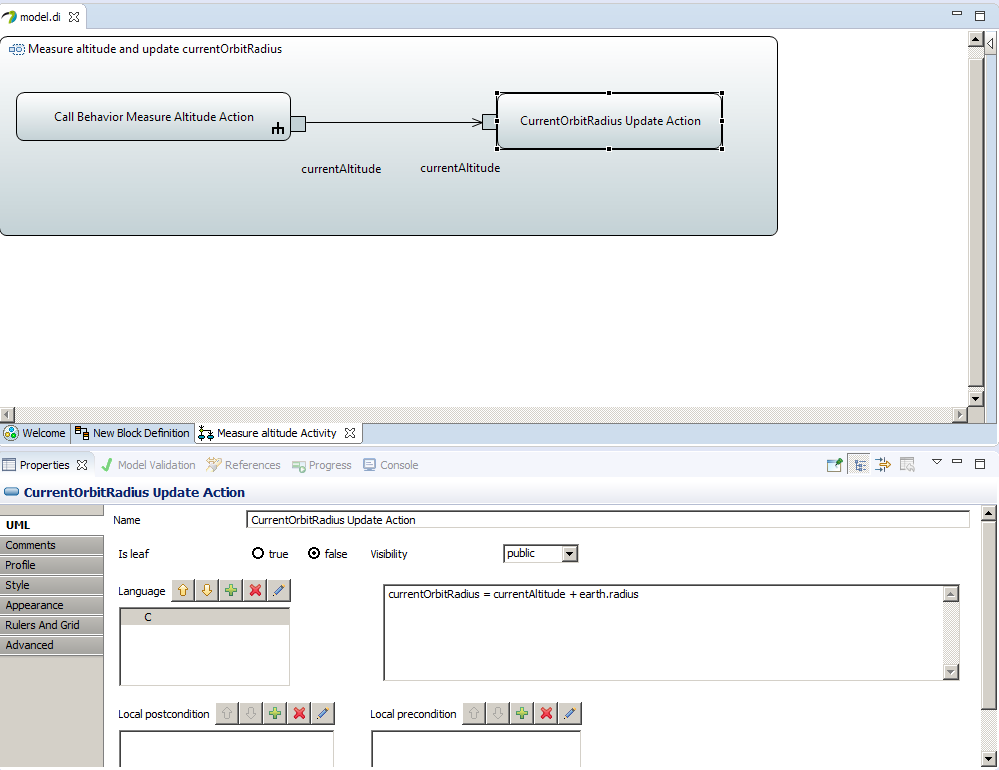Click body text area scroll down arrow
This screenshot has width=999, height=770.
tap(951, 672)
